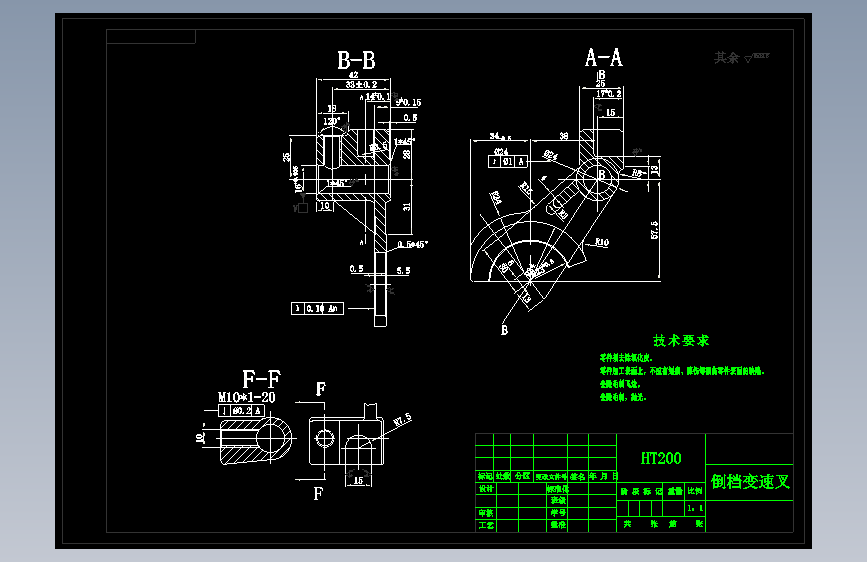Screen dimensions: 867x562
Task: Select the Ø0.2 A tolerance frame in F-F
Action: (x=242, y=411)
